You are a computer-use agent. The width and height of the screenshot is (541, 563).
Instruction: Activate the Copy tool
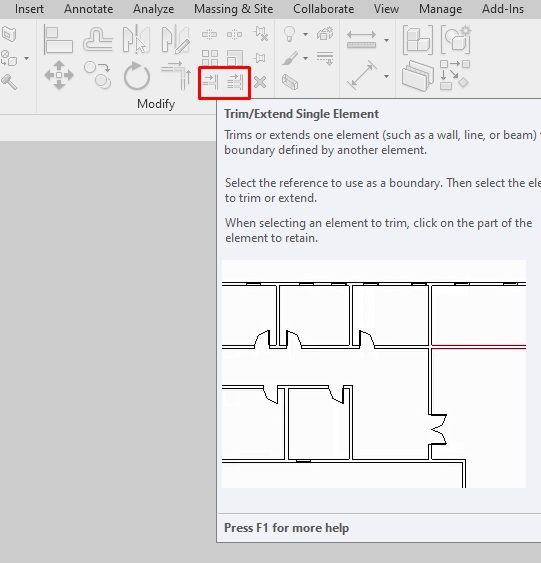tap(98, 75)
